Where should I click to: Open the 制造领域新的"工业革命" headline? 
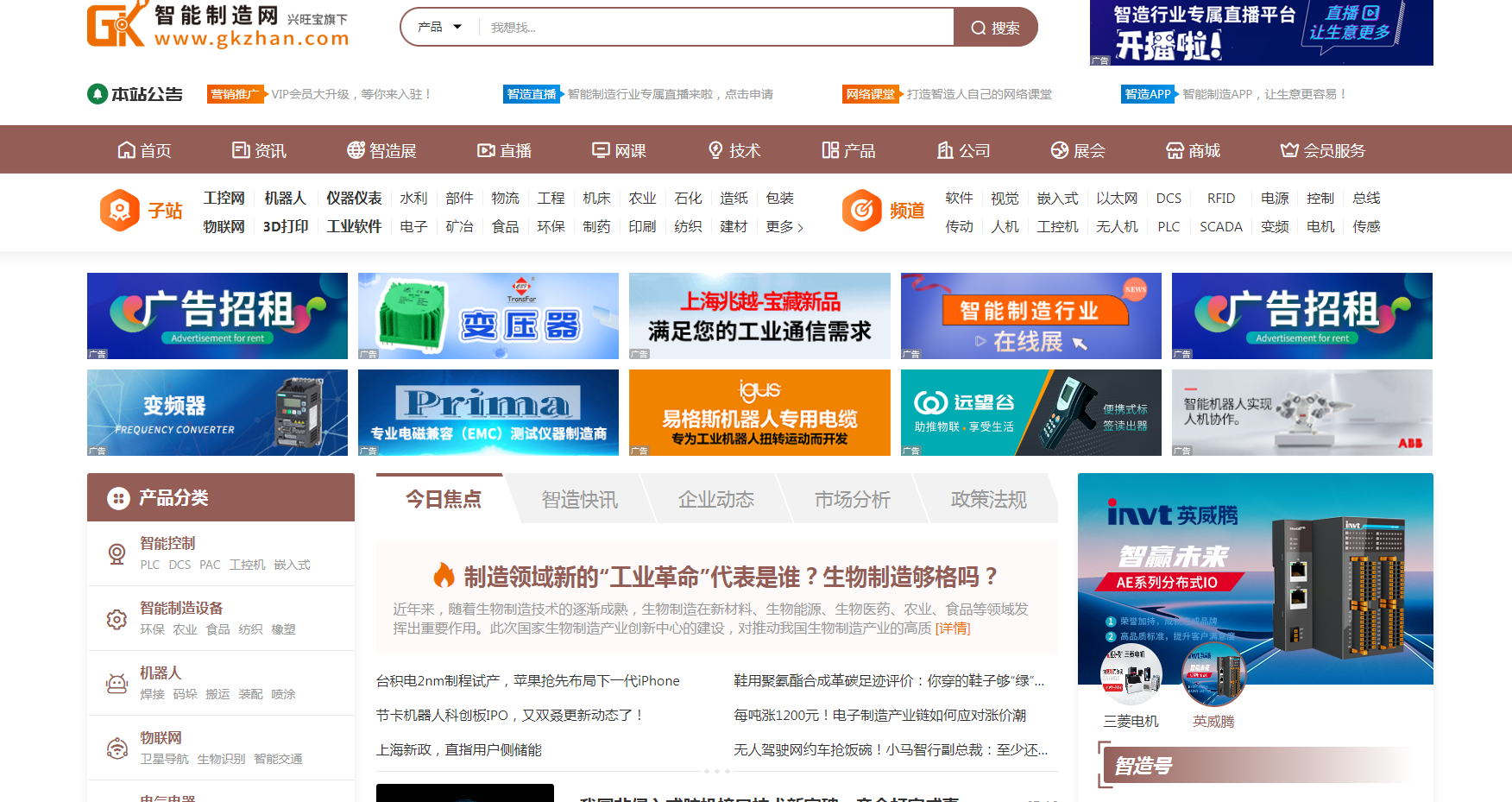point(730,576)
